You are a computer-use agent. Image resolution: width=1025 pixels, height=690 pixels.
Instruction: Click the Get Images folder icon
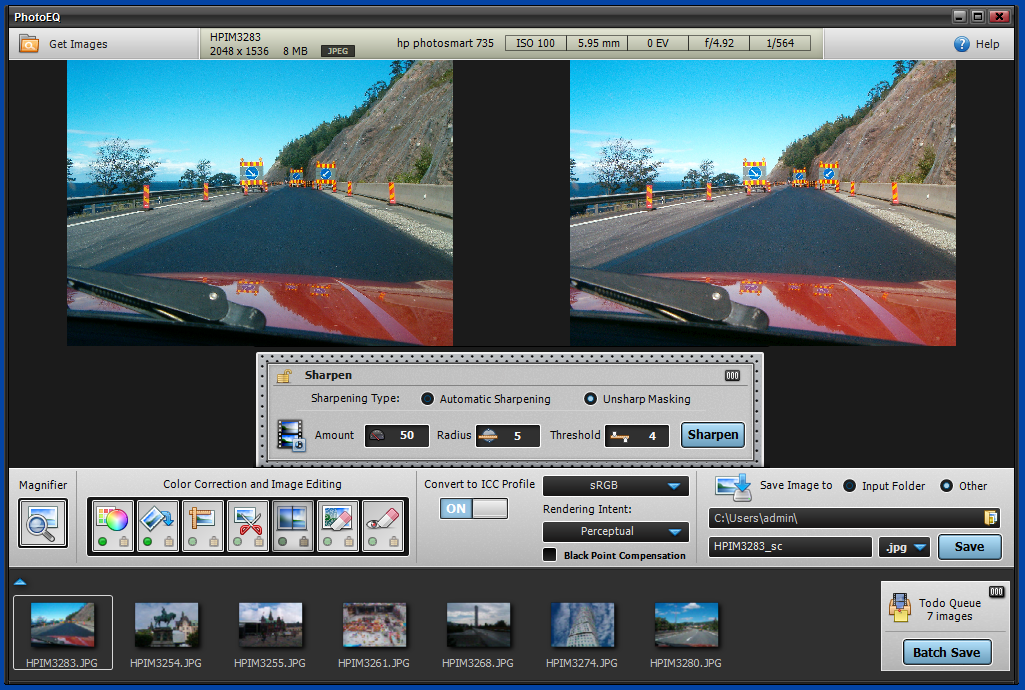[x=29, y=44]
